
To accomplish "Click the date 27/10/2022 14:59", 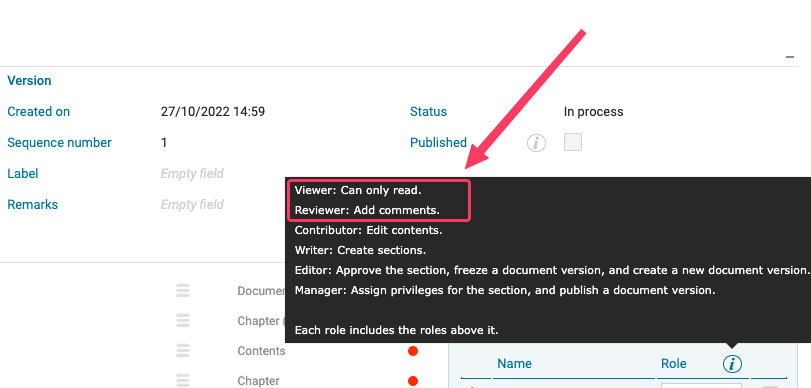I will point(213,112).
